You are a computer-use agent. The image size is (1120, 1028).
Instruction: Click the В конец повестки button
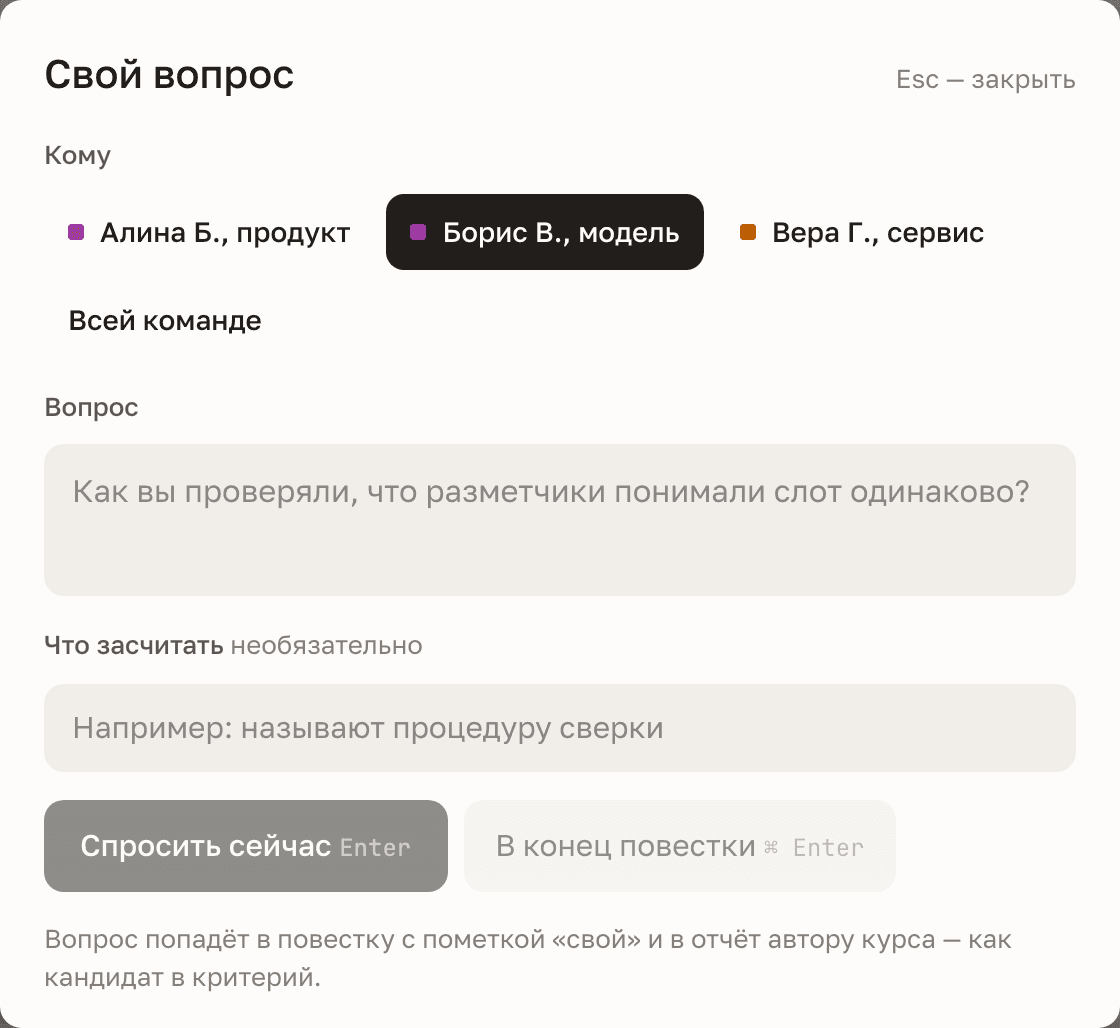point(679,846)
